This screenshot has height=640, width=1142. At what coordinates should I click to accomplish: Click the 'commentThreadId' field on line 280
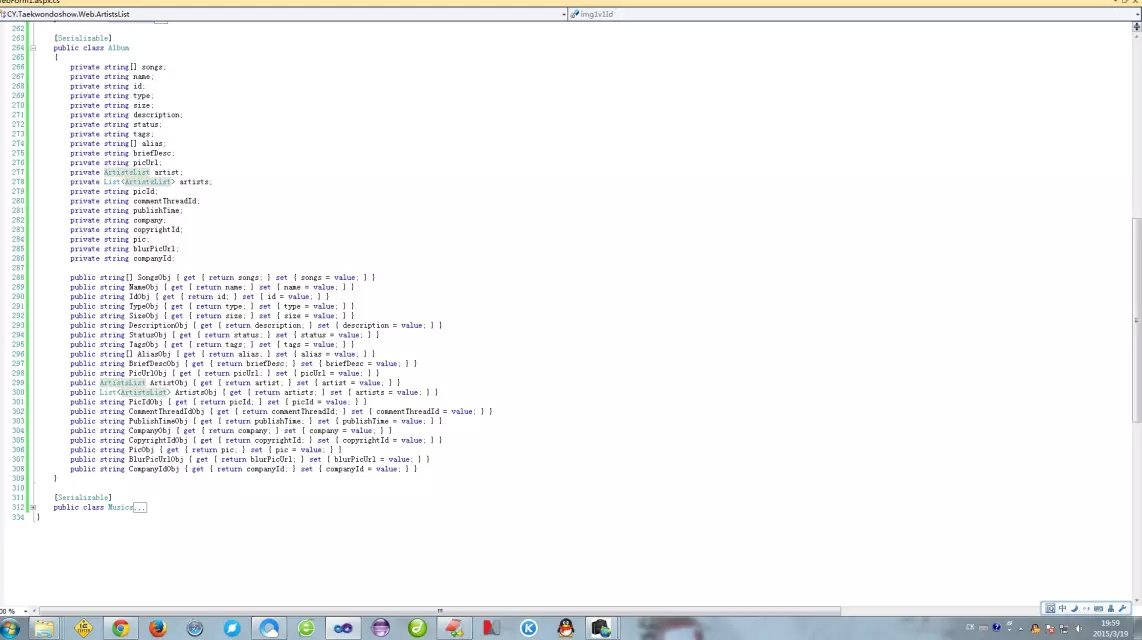click(165, 201)
